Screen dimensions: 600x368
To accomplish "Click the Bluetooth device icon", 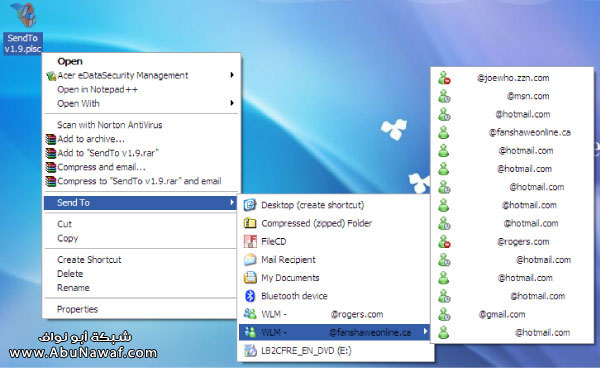I will click(x=250, y=296).
